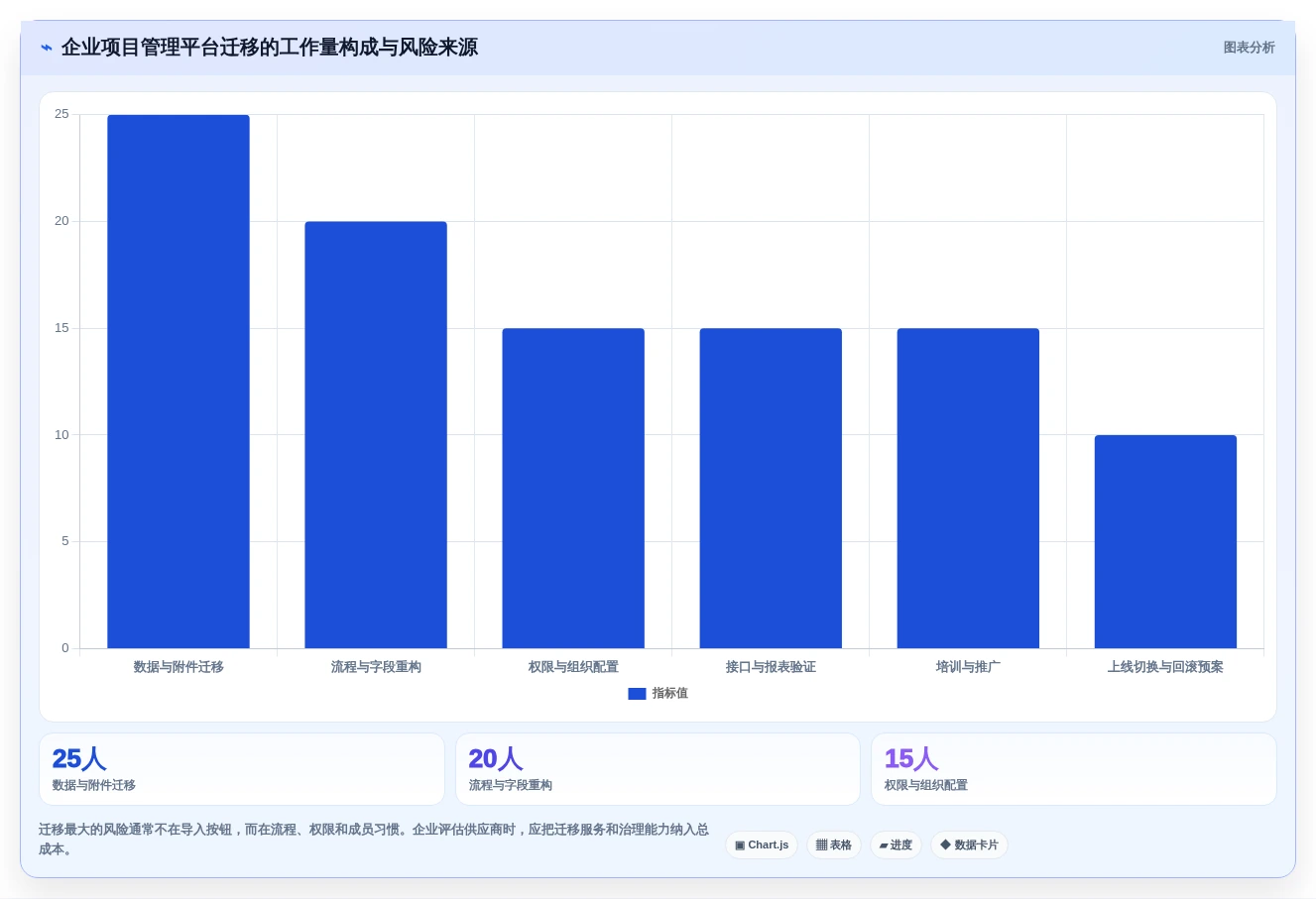Click the 培训与推广 axis label

(x=968, y=667)
